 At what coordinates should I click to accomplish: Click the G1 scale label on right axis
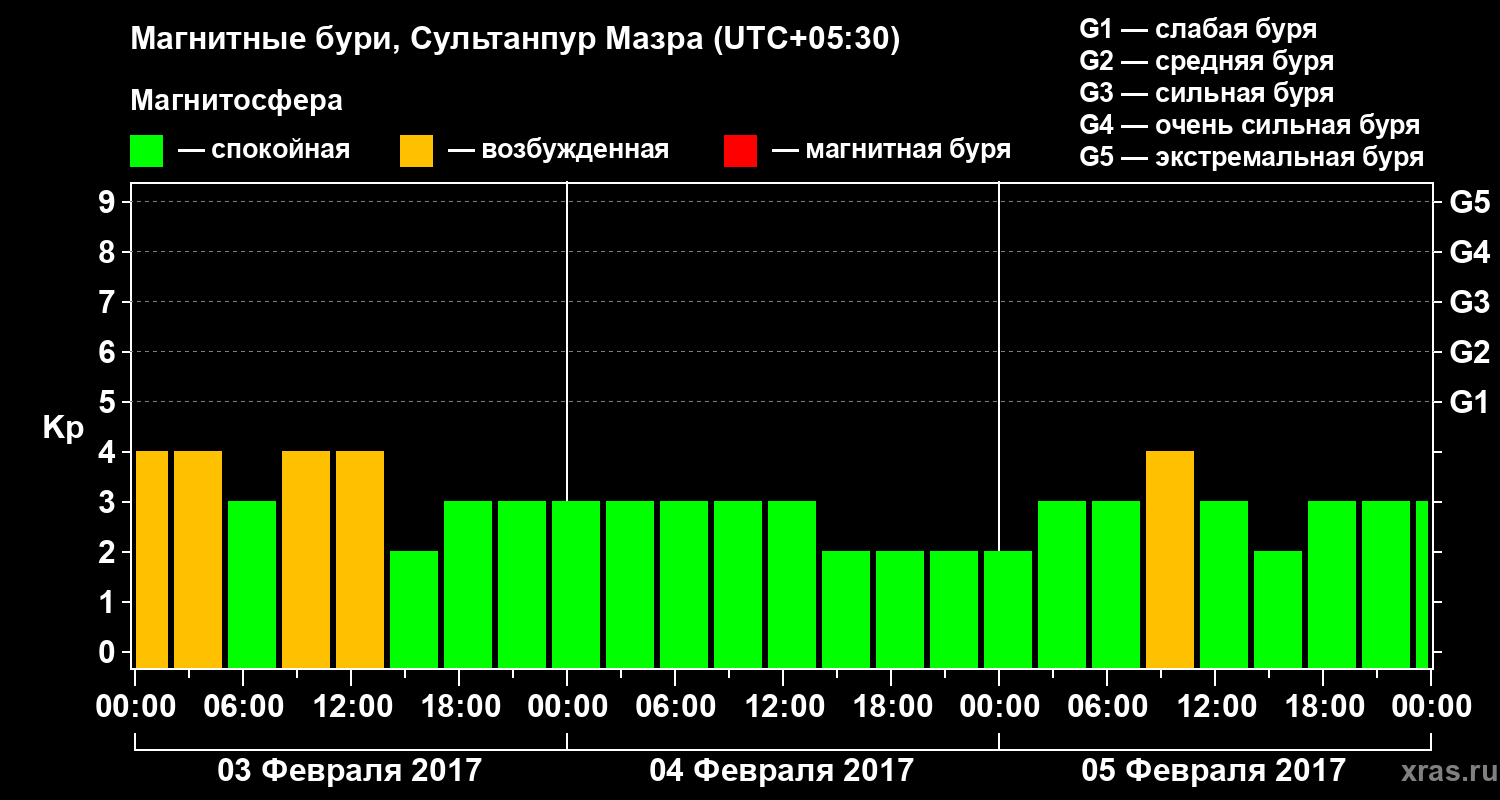click(1469, 403)
